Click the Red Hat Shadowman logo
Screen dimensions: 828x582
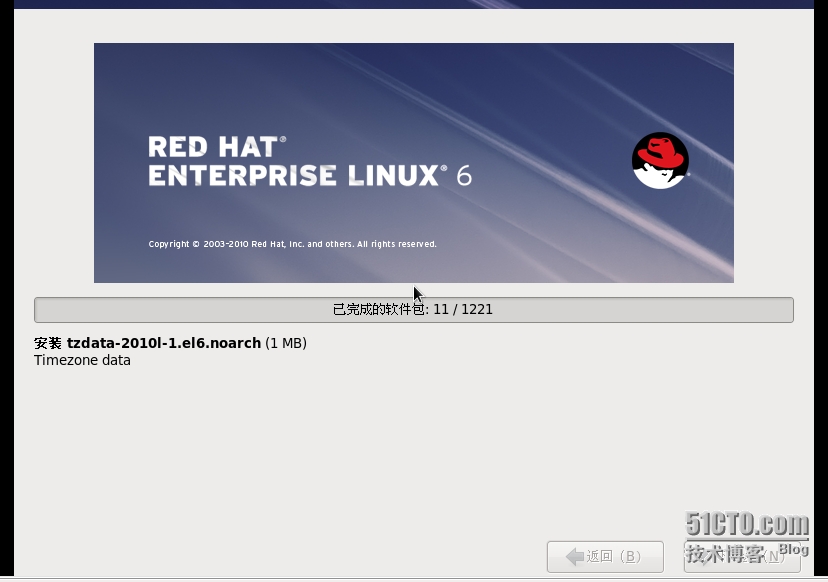click(660, 161)
